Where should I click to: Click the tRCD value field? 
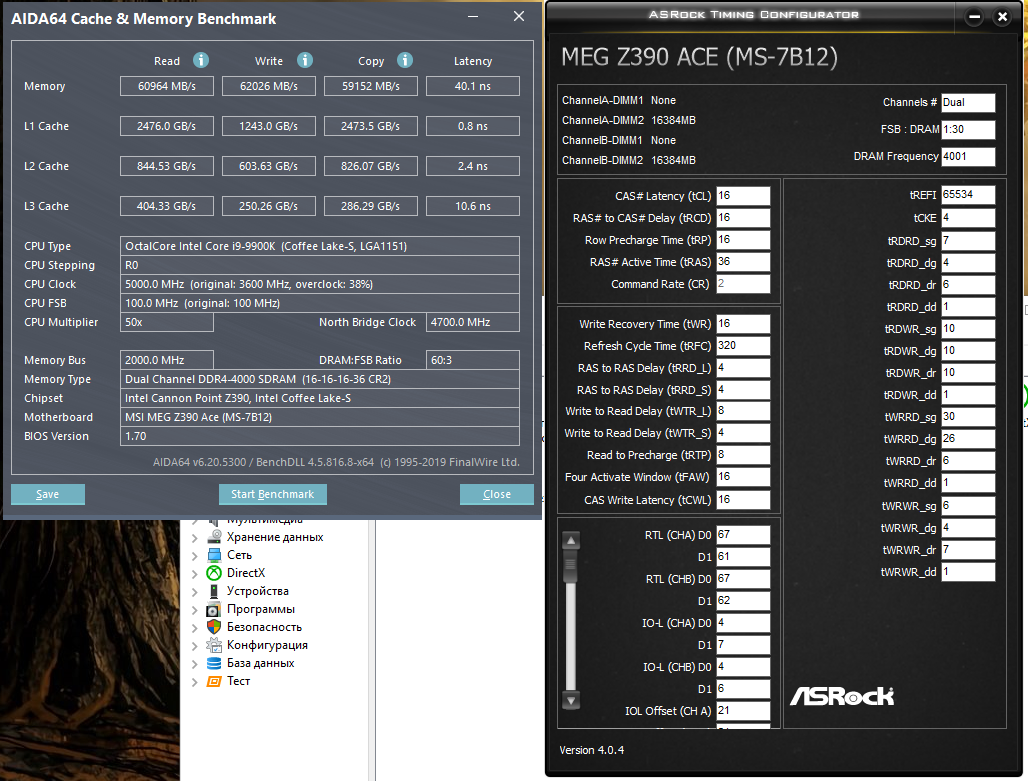(x=743, y=218)
